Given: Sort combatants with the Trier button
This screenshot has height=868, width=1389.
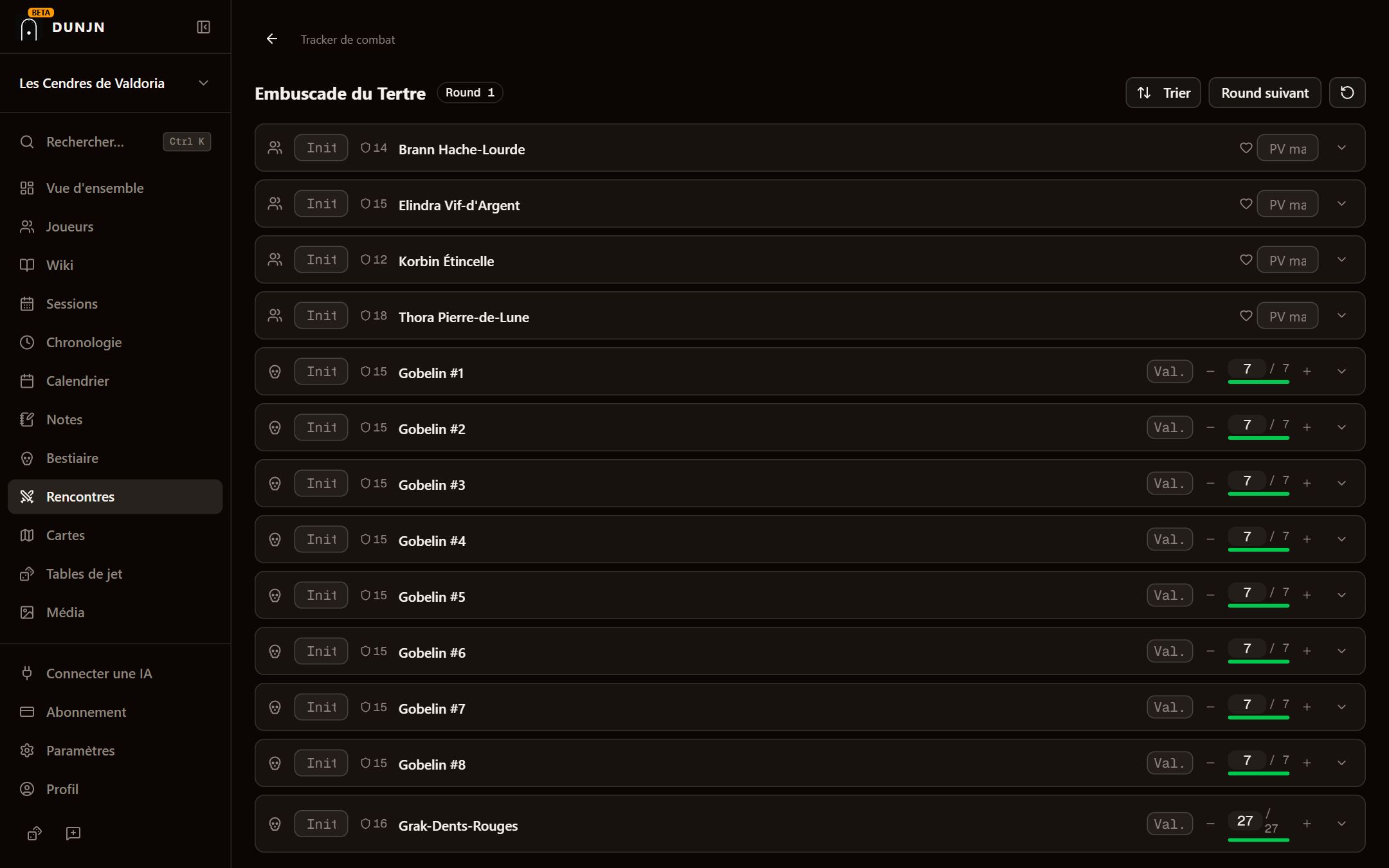Looking at the screenshot, I should point(1163,93).
